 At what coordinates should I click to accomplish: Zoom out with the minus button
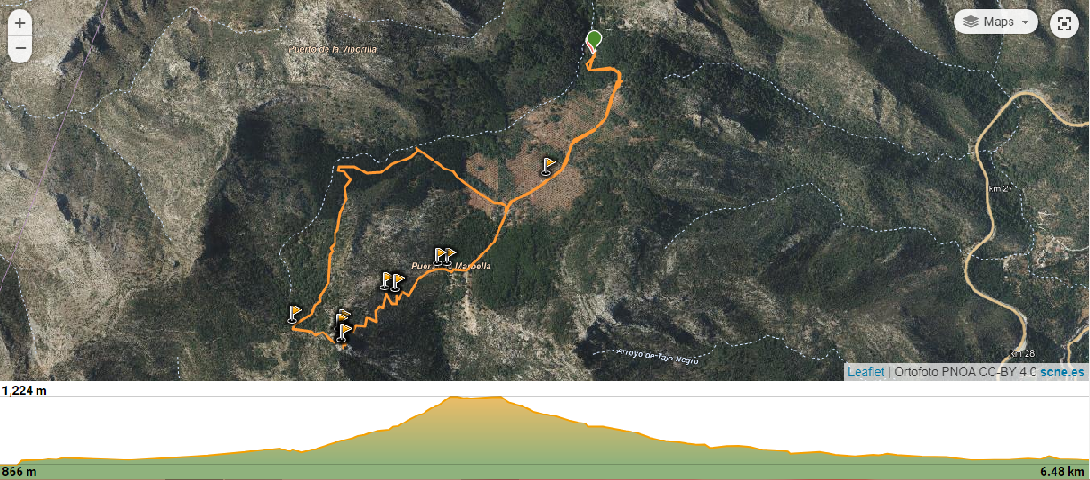(x=19, y=48)
